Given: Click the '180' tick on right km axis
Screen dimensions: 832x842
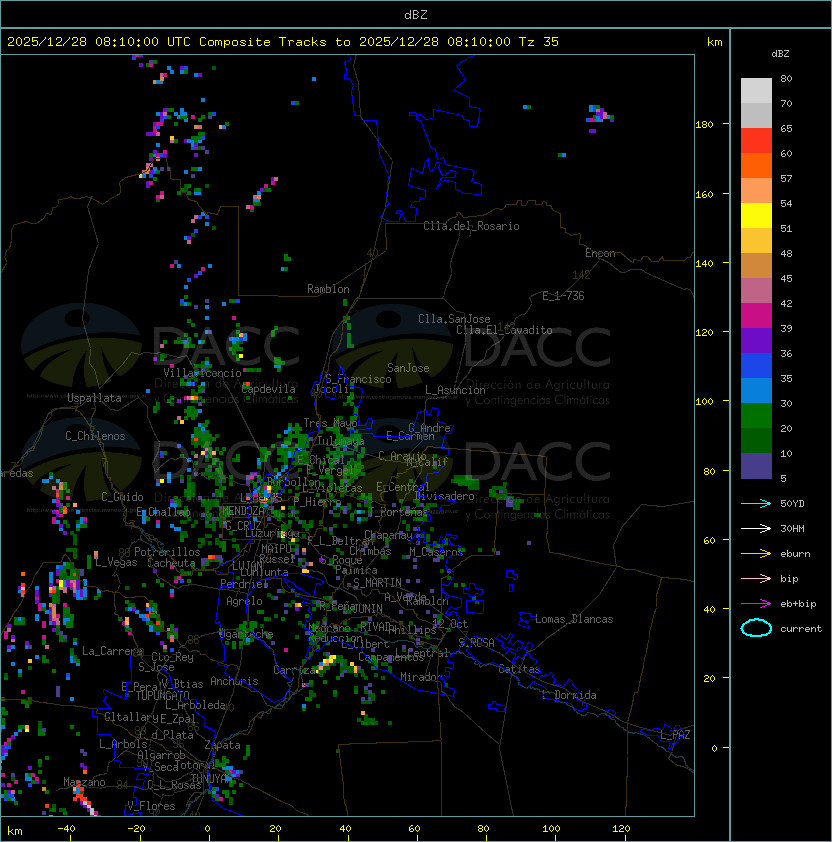Looking at the screenshot, I should [704, 125].
